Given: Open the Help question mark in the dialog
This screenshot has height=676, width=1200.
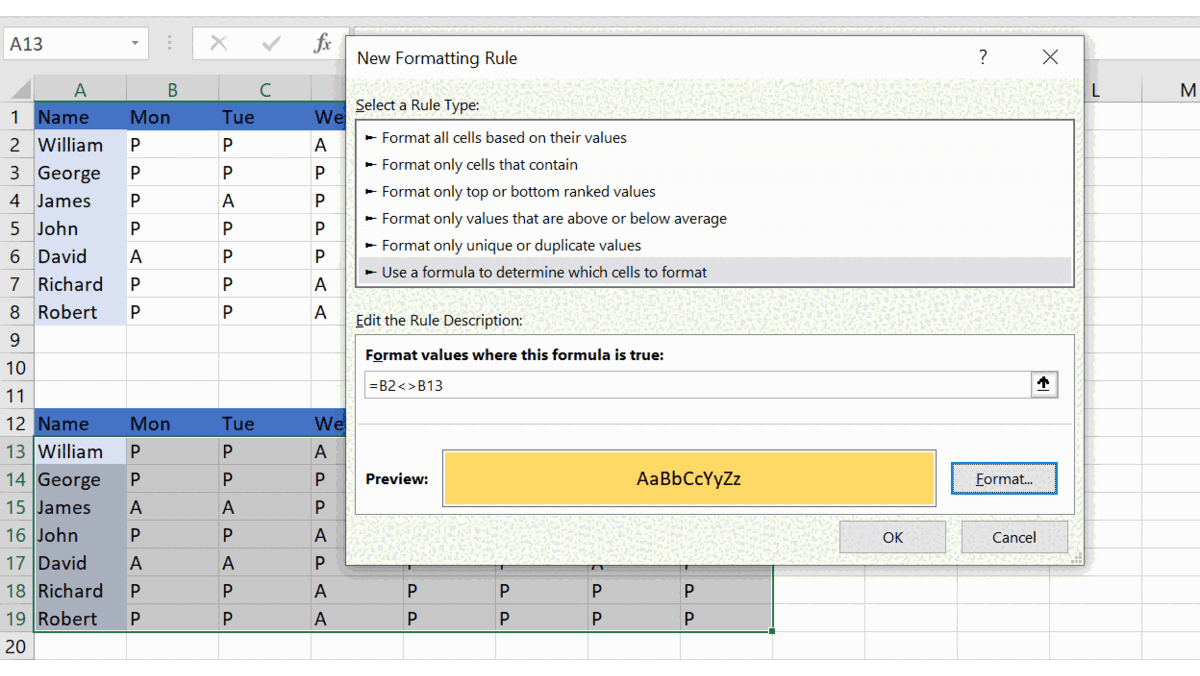Looking at the screenshot, I should 982,58.
